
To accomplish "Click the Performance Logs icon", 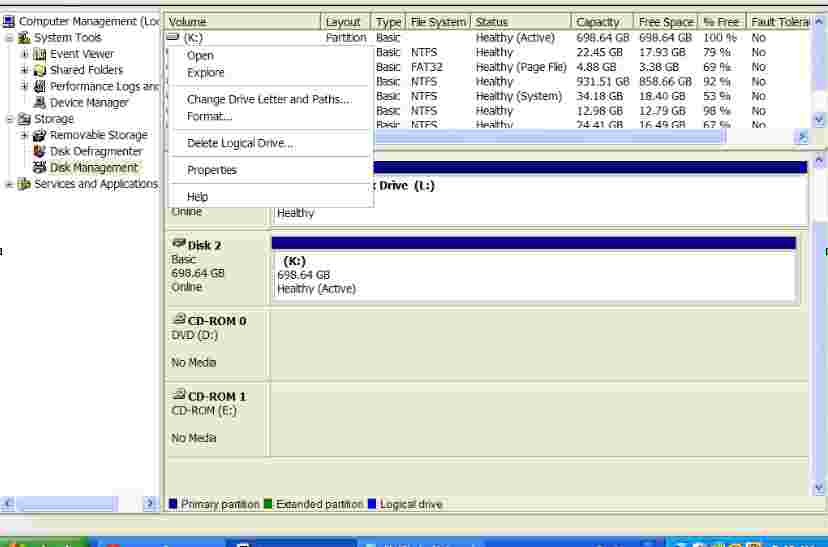I will click(x=40, y=86).
